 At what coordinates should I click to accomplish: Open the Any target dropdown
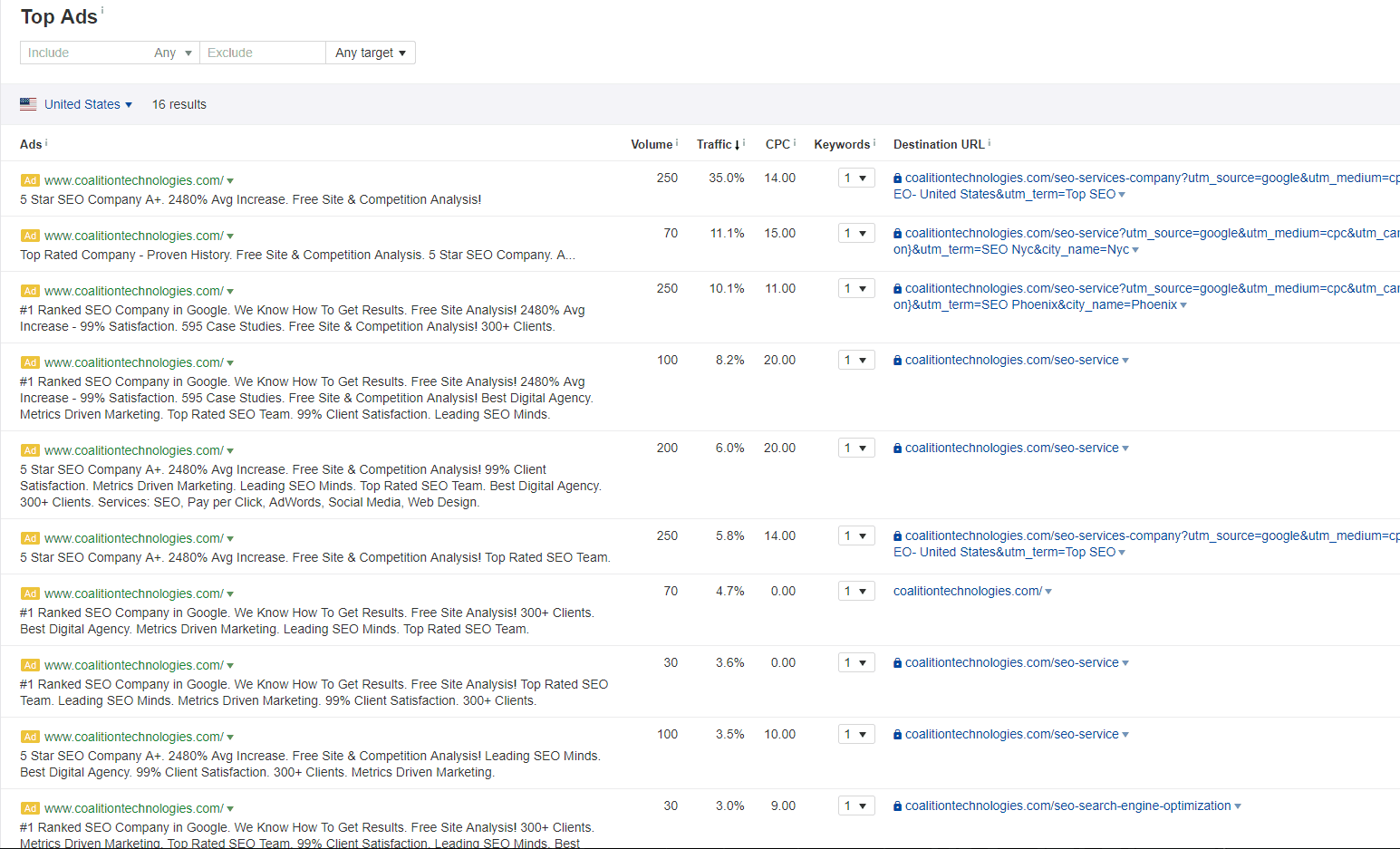click(x=370, y=53)
